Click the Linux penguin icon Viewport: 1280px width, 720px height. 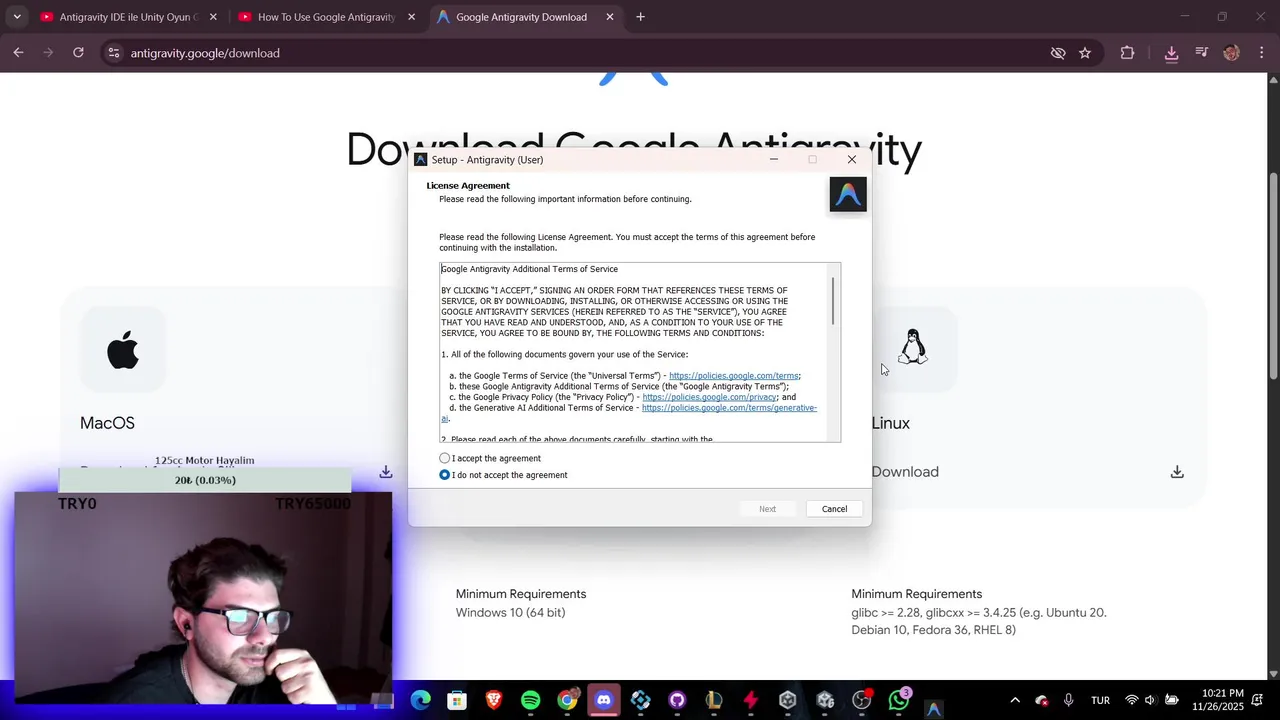912,348
